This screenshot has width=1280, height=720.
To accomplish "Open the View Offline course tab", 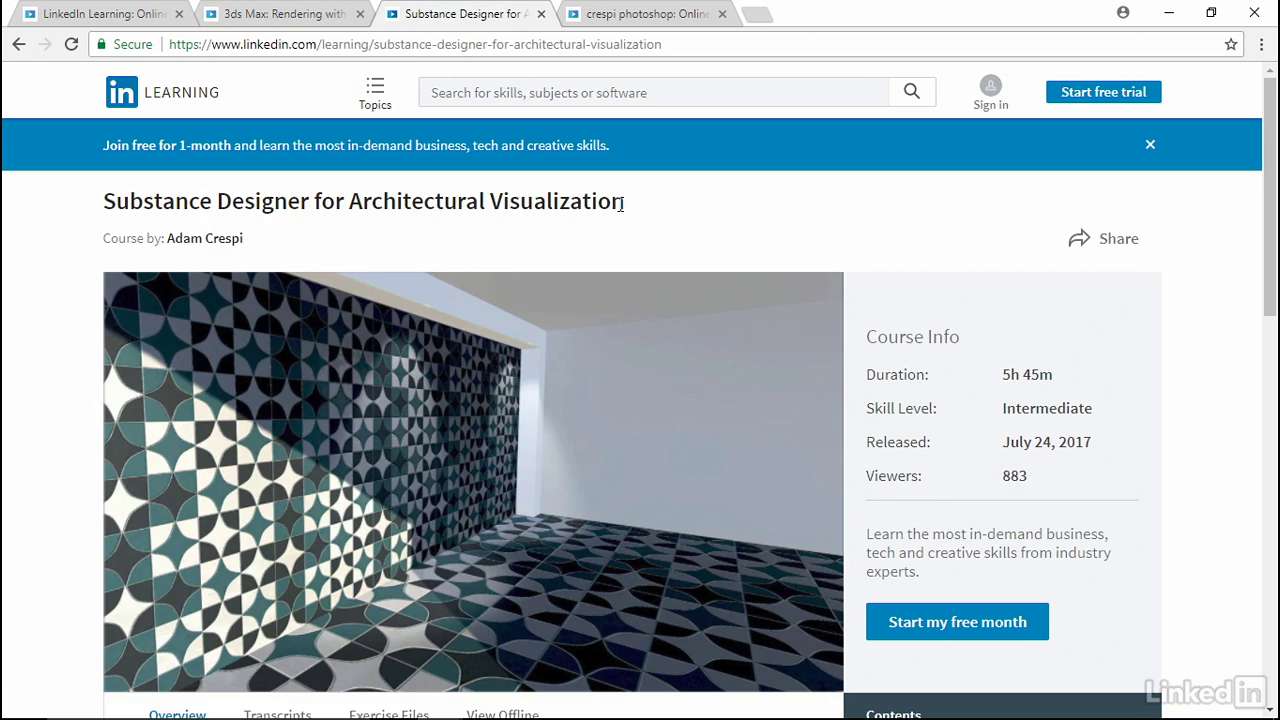I will (502, 714).
